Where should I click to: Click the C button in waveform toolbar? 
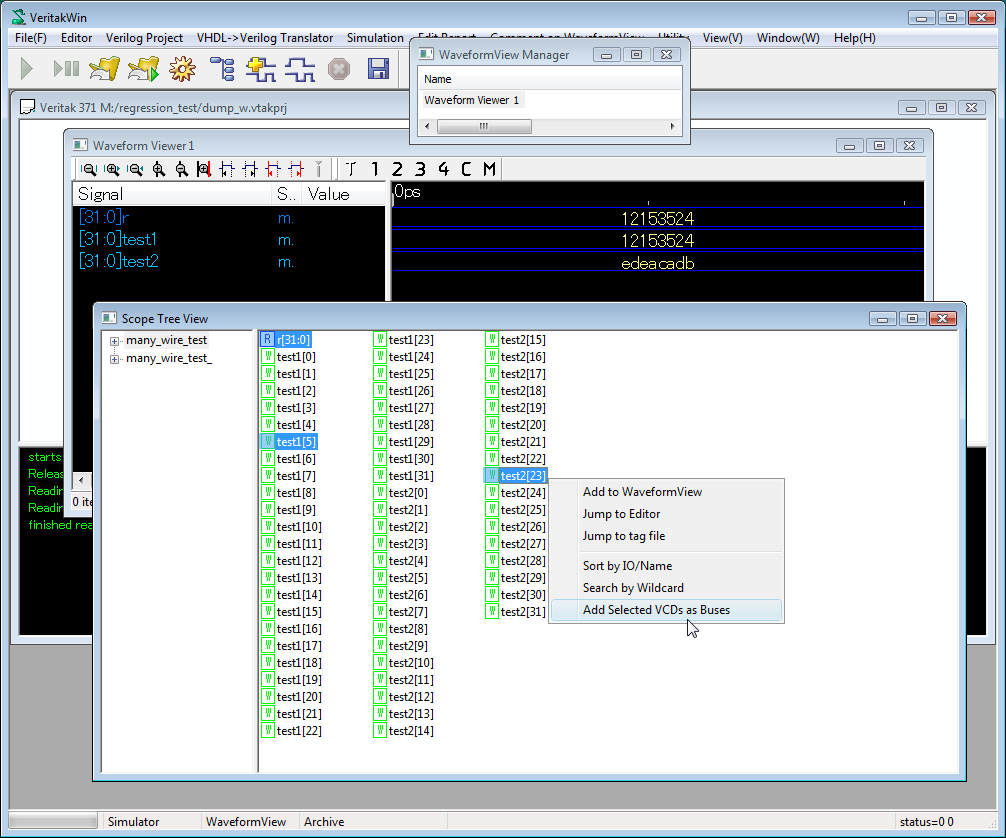coord(466,169)
